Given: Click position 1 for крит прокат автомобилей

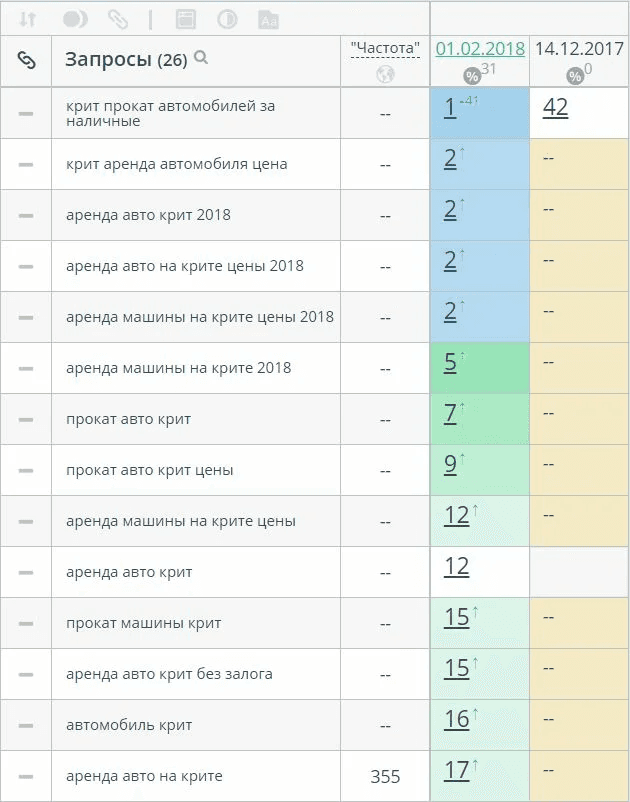Looking at the screenshot, I should click(x=450, y=108).
